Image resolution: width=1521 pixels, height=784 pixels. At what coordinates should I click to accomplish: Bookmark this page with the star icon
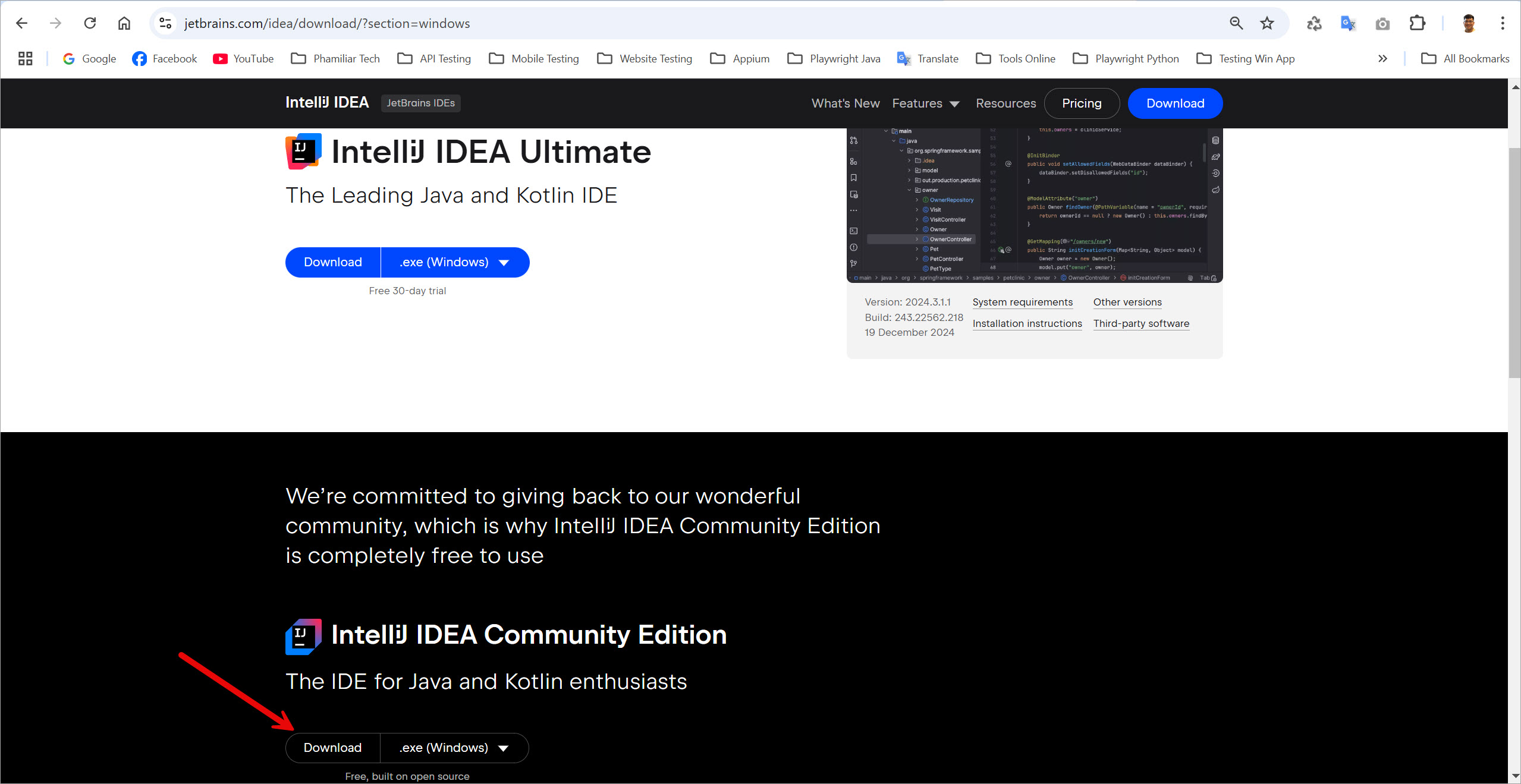(1267, 23)
